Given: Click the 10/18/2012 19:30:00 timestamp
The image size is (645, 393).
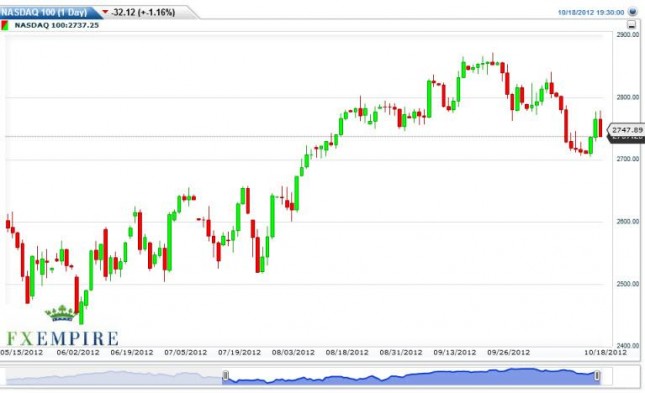Looking at the screenshot, I should [591, 12].
